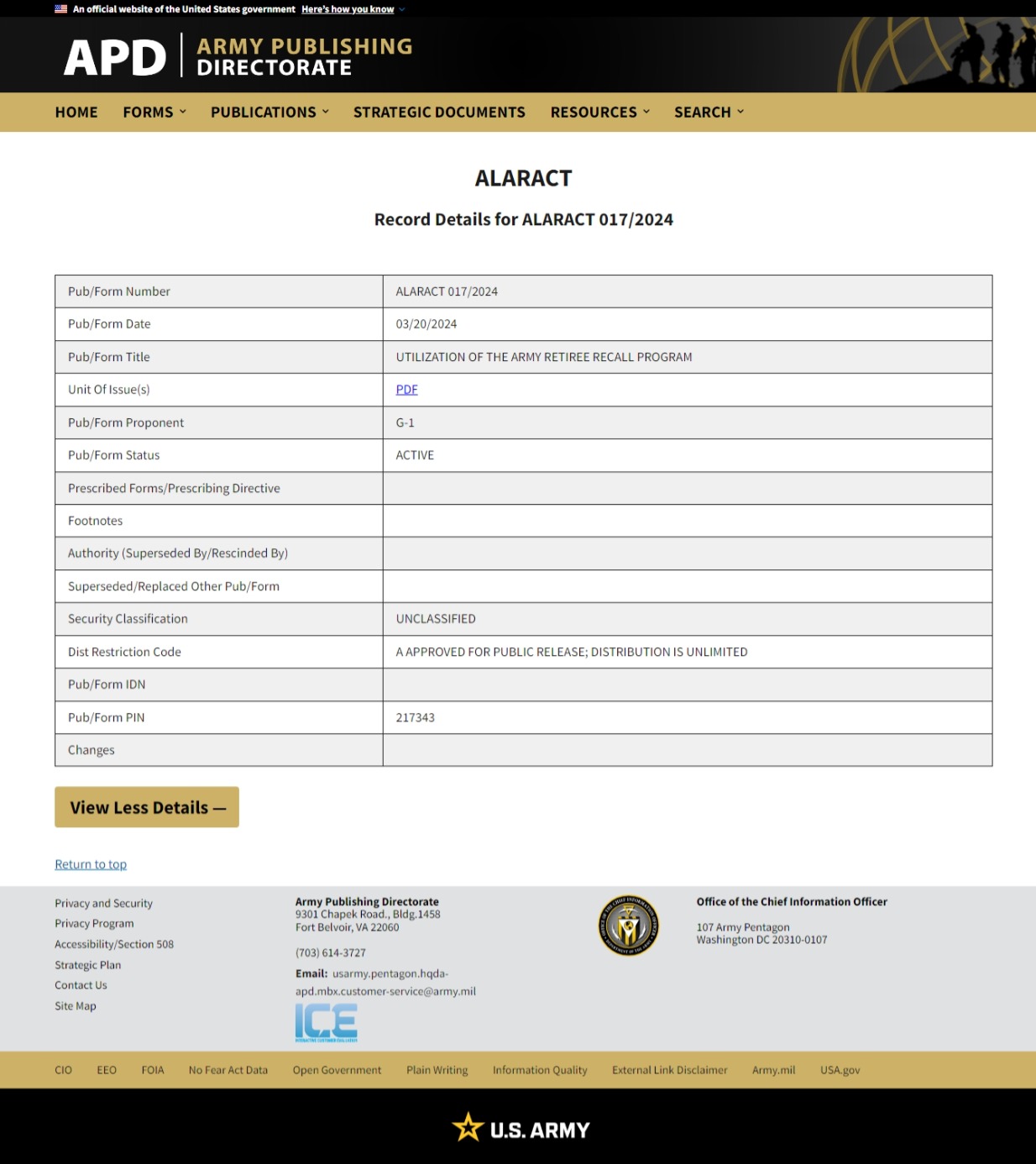Open the EEO link in bottom bar

click(107, 1070)
